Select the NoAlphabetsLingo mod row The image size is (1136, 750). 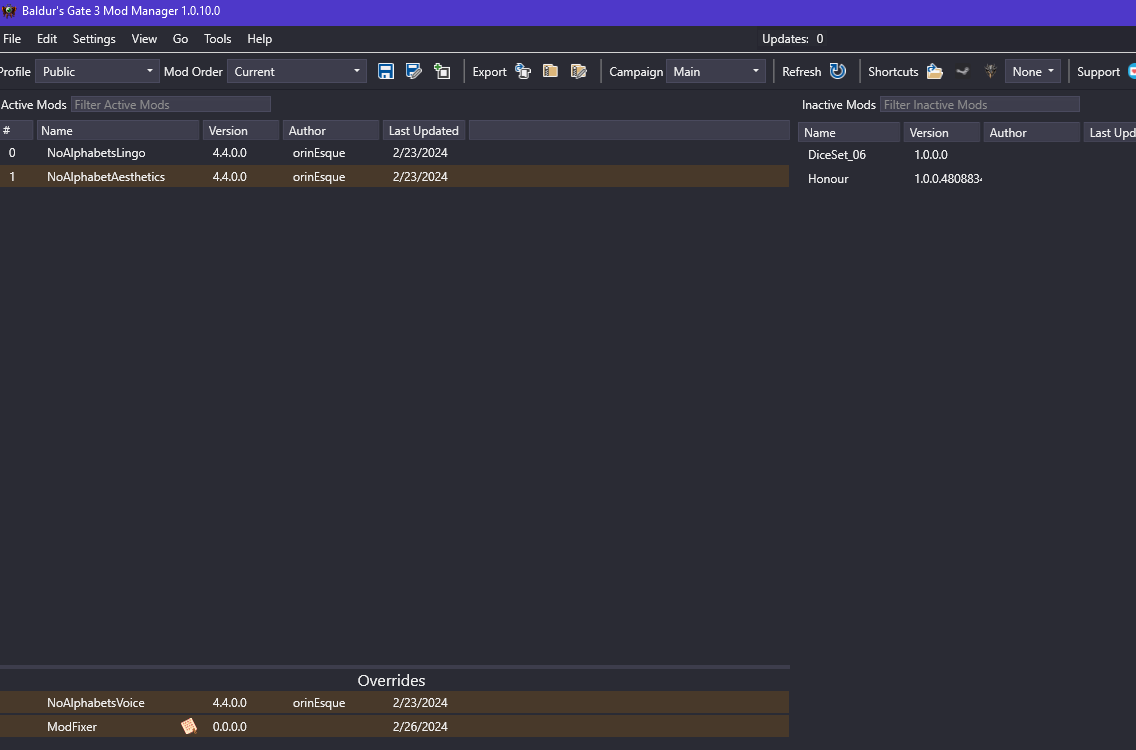point(395,153)
